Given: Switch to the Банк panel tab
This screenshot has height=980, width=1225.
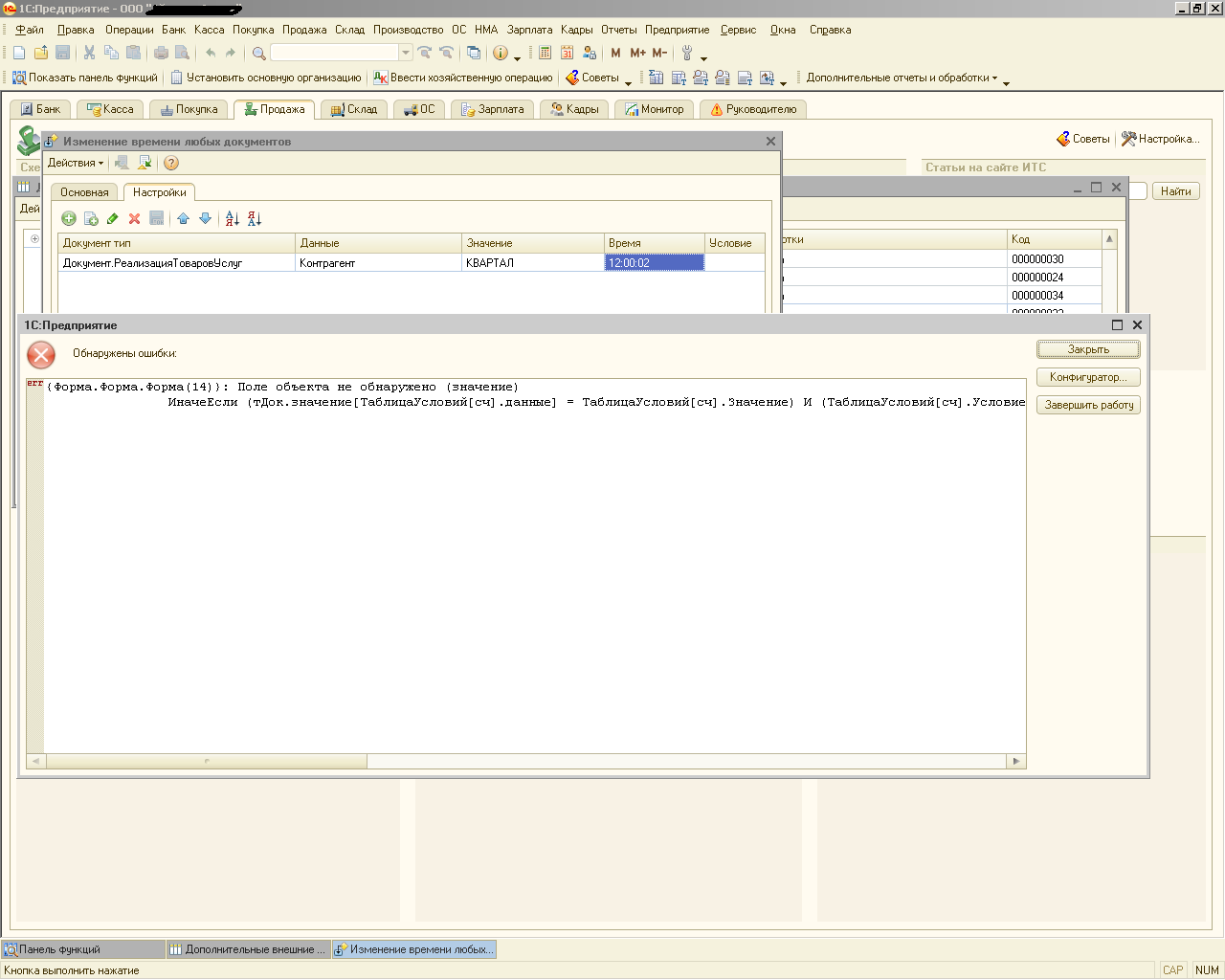Looking at the screenshot, I should pyautogui.click(x=40, y=109).
